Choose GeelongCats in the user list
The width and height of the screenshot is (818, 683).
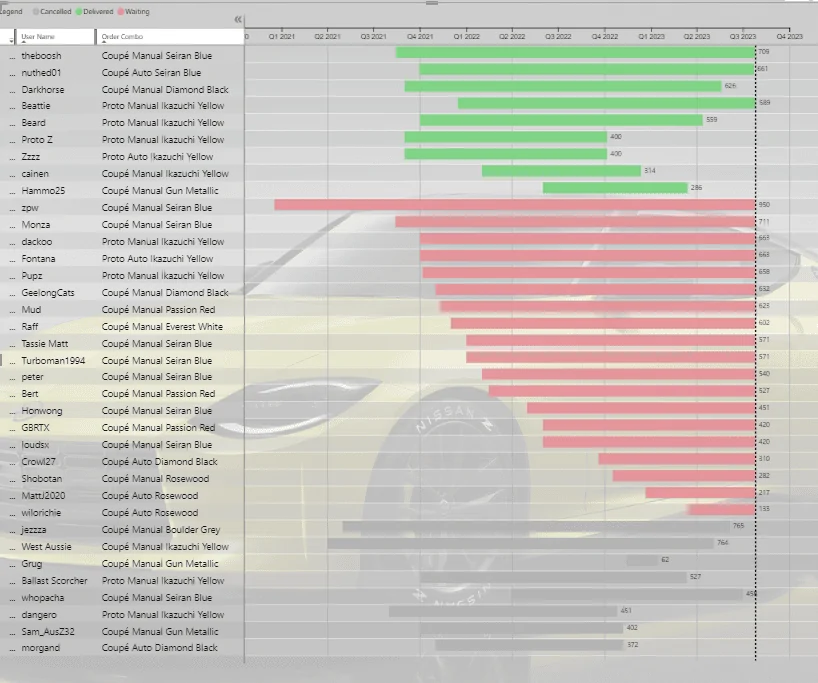(48, 293)
